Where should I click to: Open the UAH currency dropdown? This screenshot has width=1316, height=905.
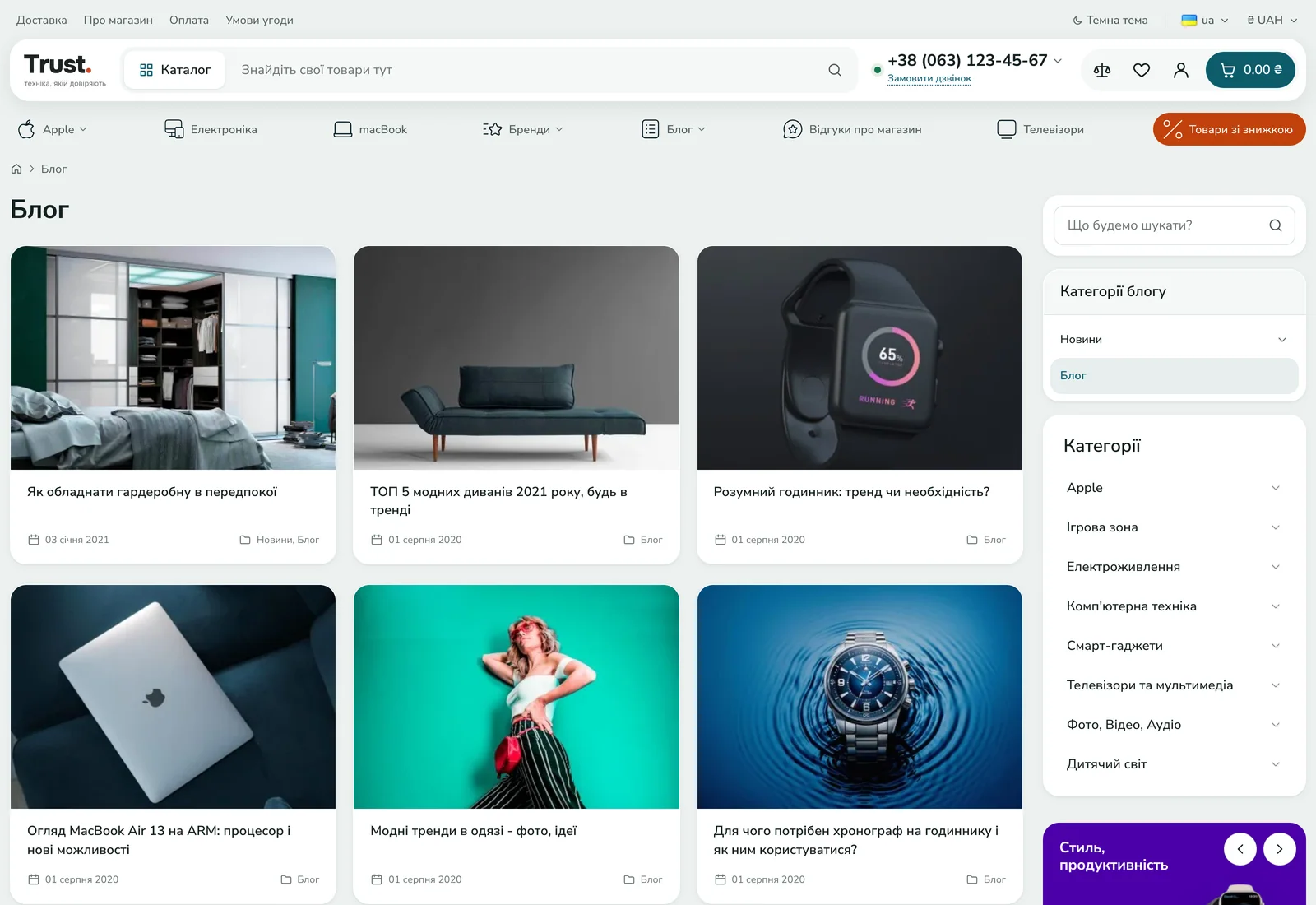pos(1272,20)
